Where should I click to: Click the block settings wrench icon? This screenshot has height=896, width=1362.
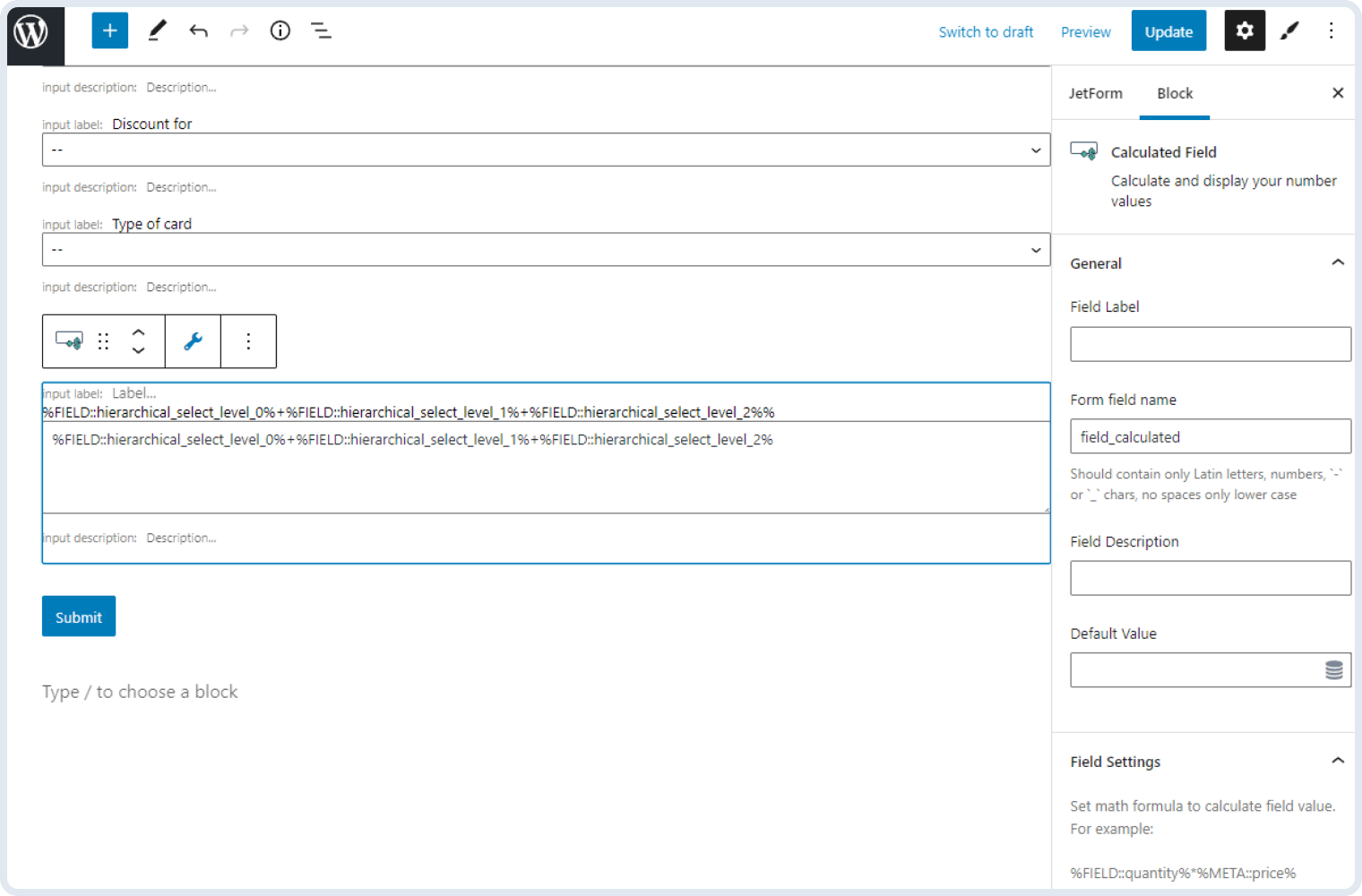pos(193,341)
